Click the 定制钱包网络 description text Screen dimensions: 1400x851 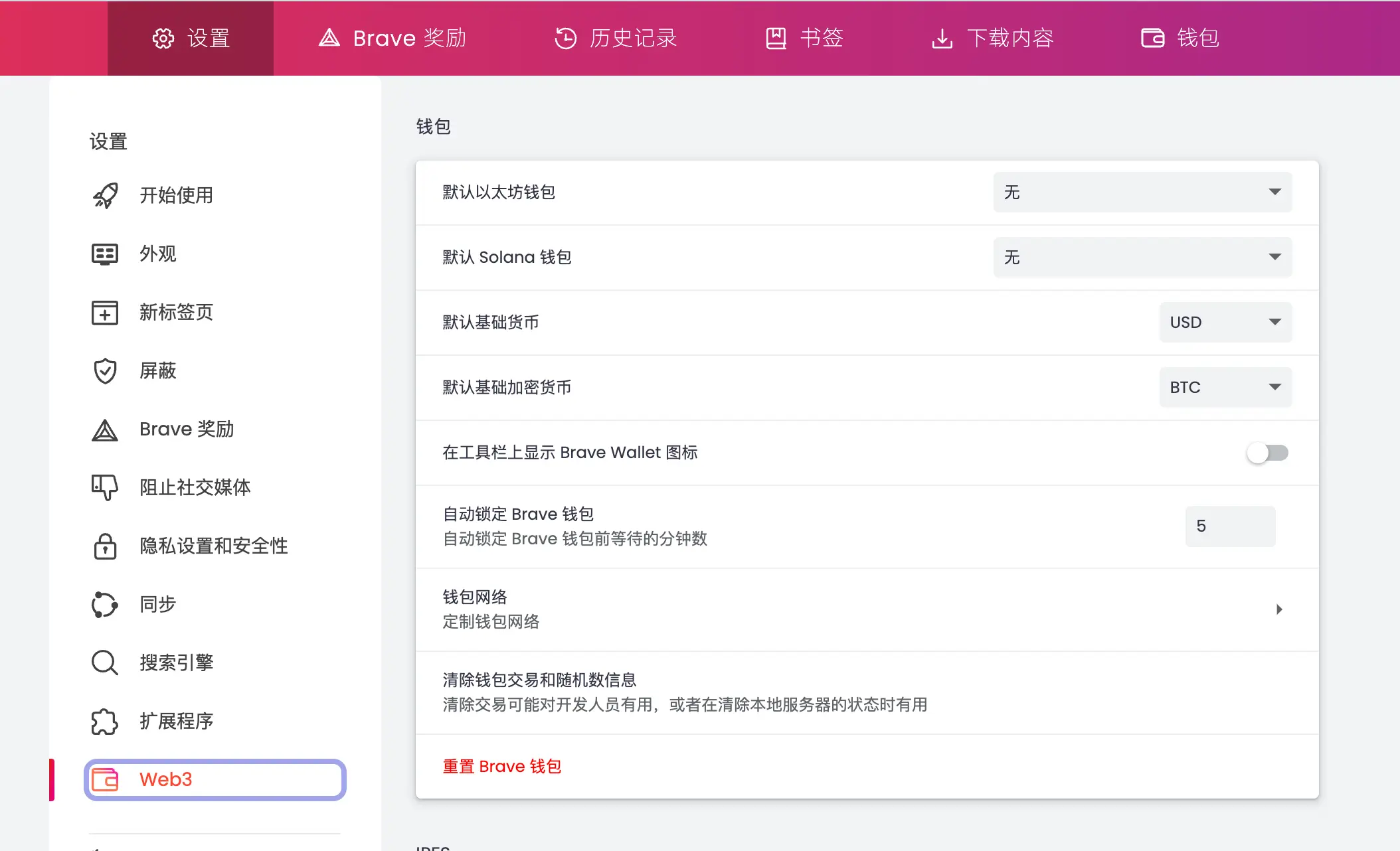coord(491,622)
